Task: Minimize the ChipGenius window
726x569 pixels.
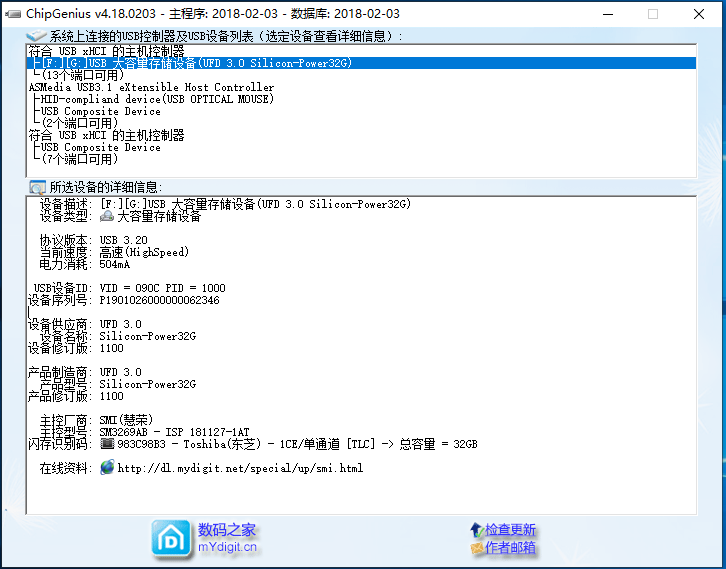Action: click(x=605, y=14)
